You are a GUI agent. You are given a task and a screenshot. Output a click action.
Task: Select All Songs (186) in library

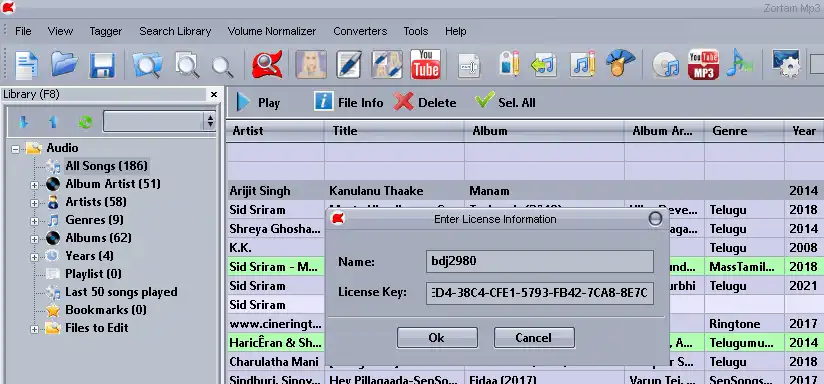(106, 166)
